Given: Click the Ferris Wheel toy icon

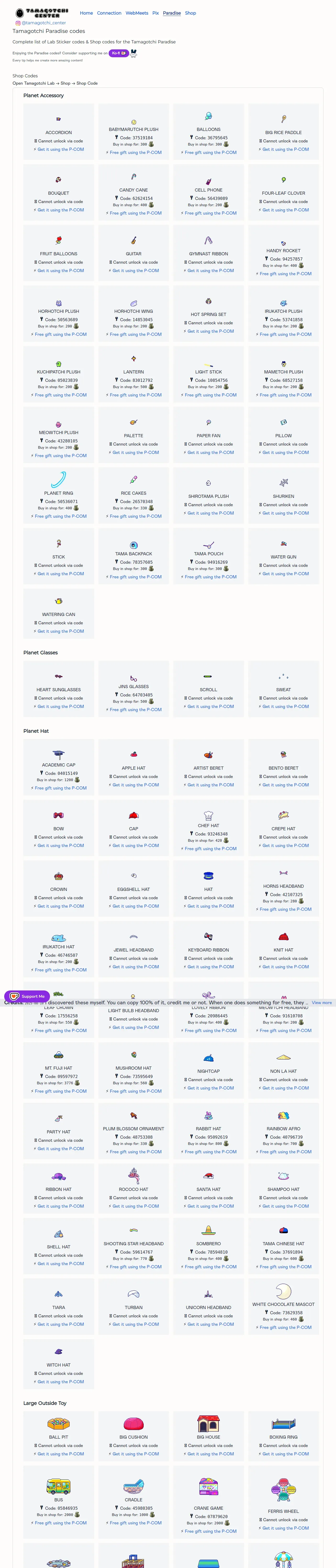Looking at the screenshot, I should [x=284, y=1489].
